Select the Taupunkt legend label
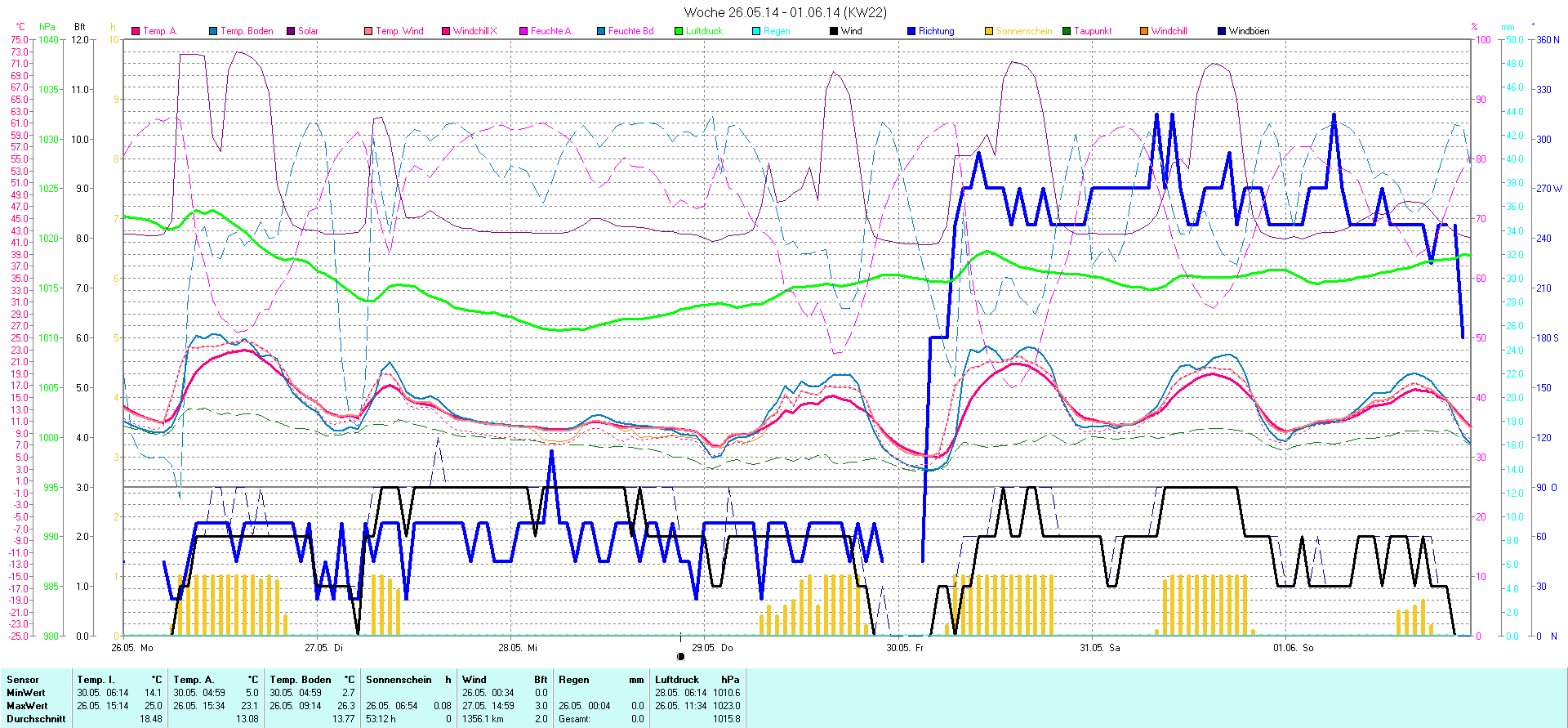This screenshot has width=1568, height=728. click(1093, 31)
